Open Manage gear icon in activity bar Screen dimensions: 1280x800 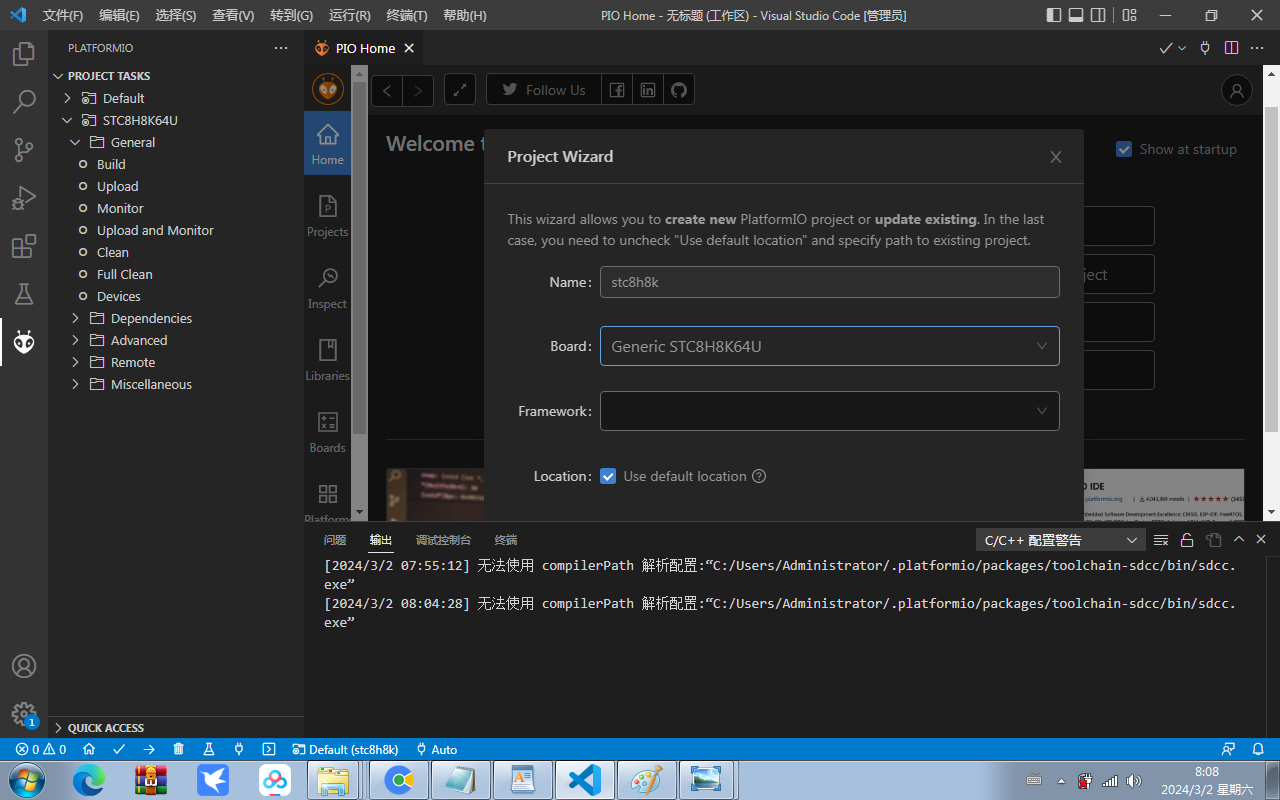24,714
